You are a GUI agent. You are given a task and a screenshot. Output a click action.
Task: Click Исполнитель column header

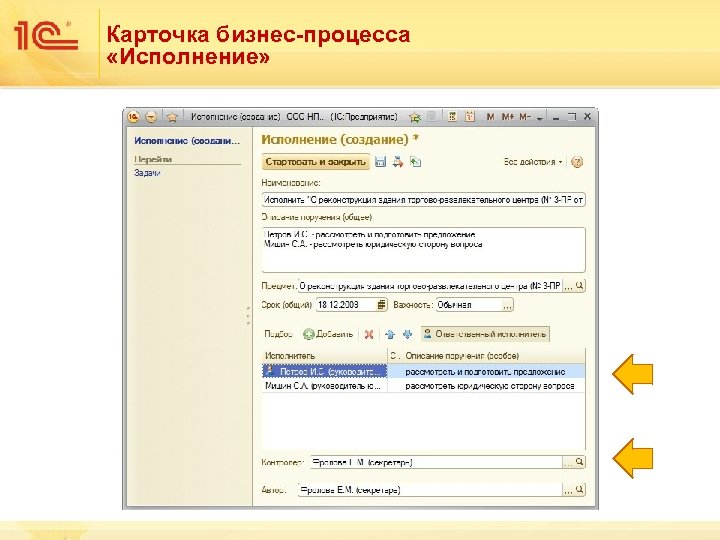coord(325,355)
